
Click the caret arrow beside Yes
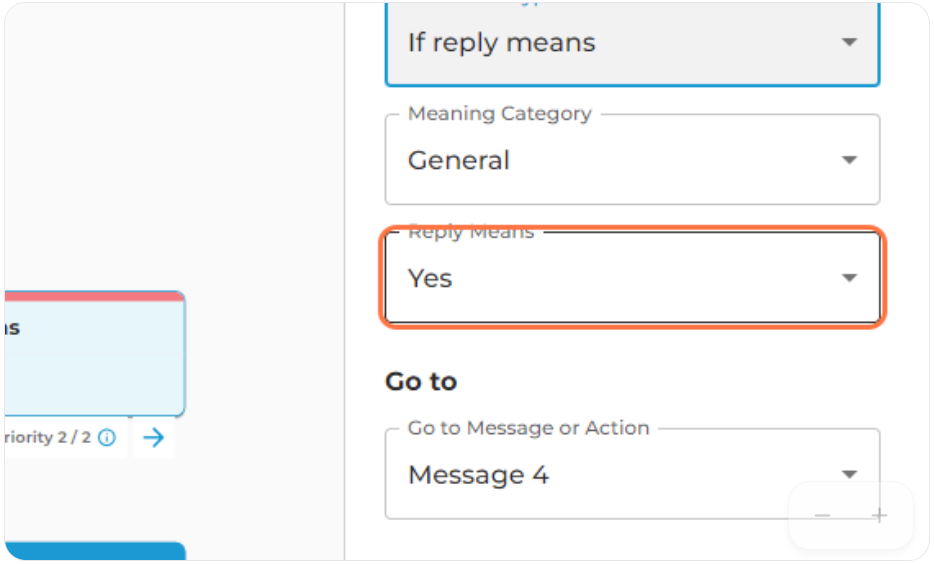(849, 278)
